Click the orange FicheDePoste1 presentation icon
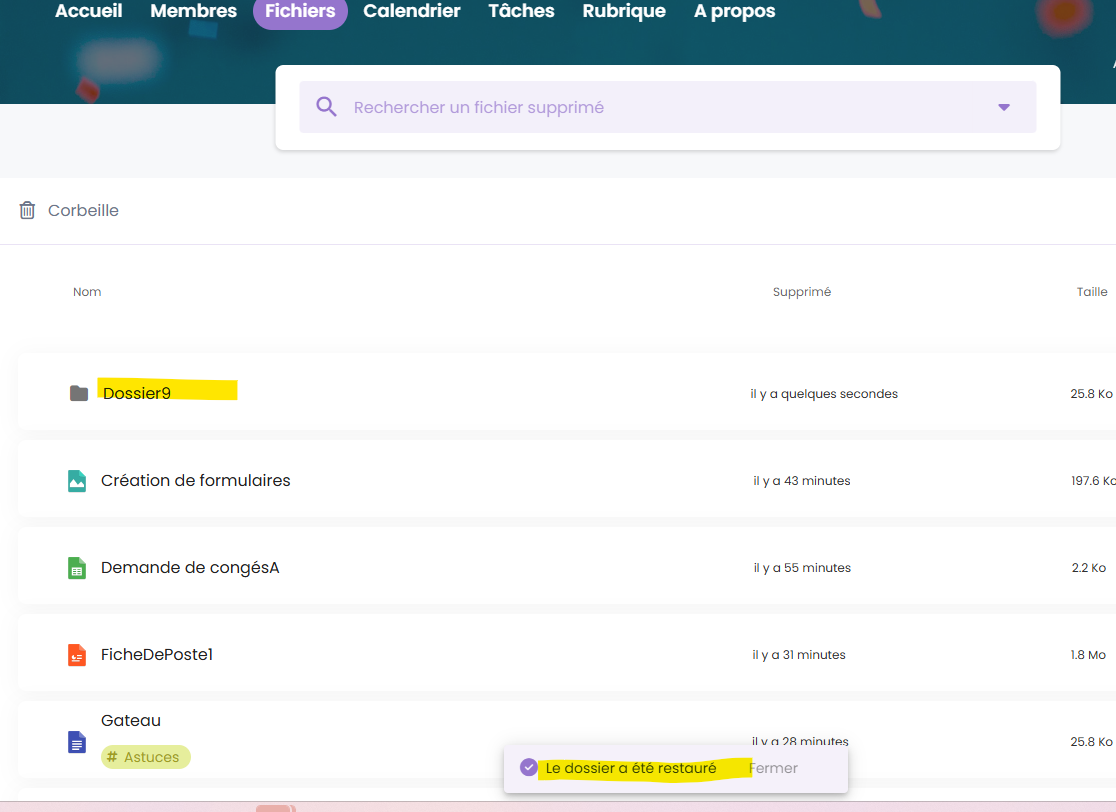 (77, 655)
